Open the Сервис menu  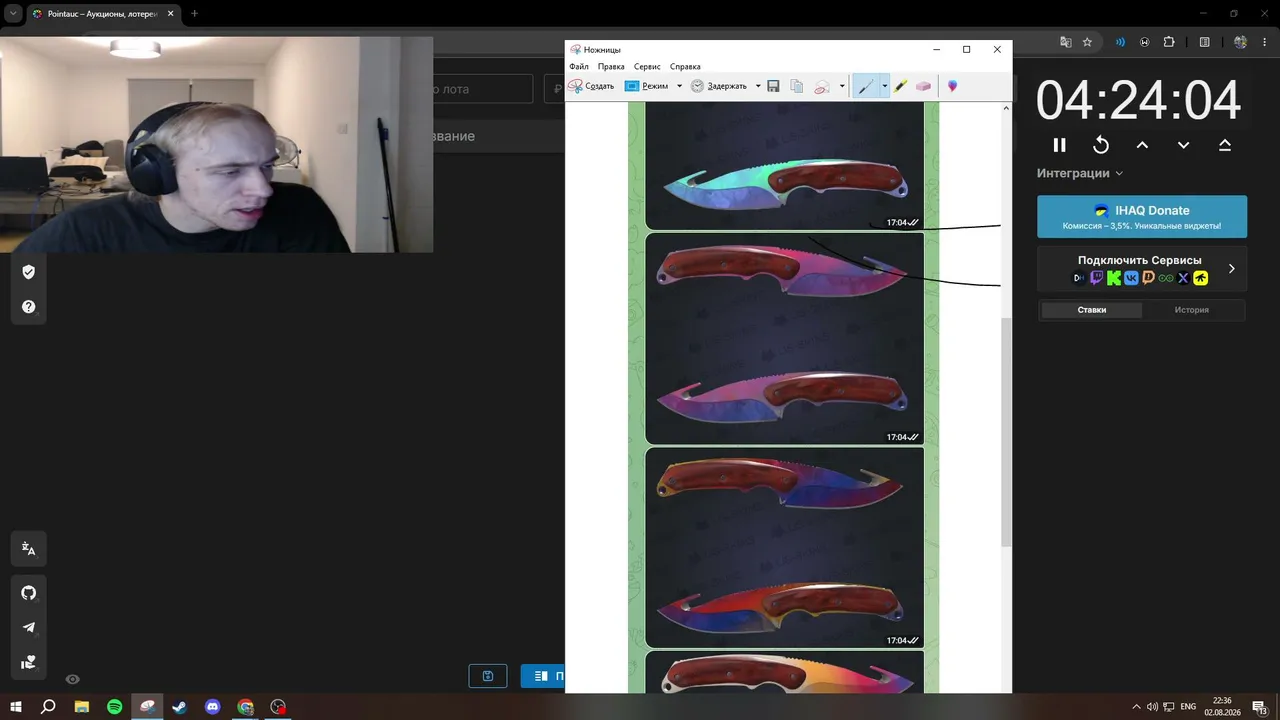click(x=647, y=66)
